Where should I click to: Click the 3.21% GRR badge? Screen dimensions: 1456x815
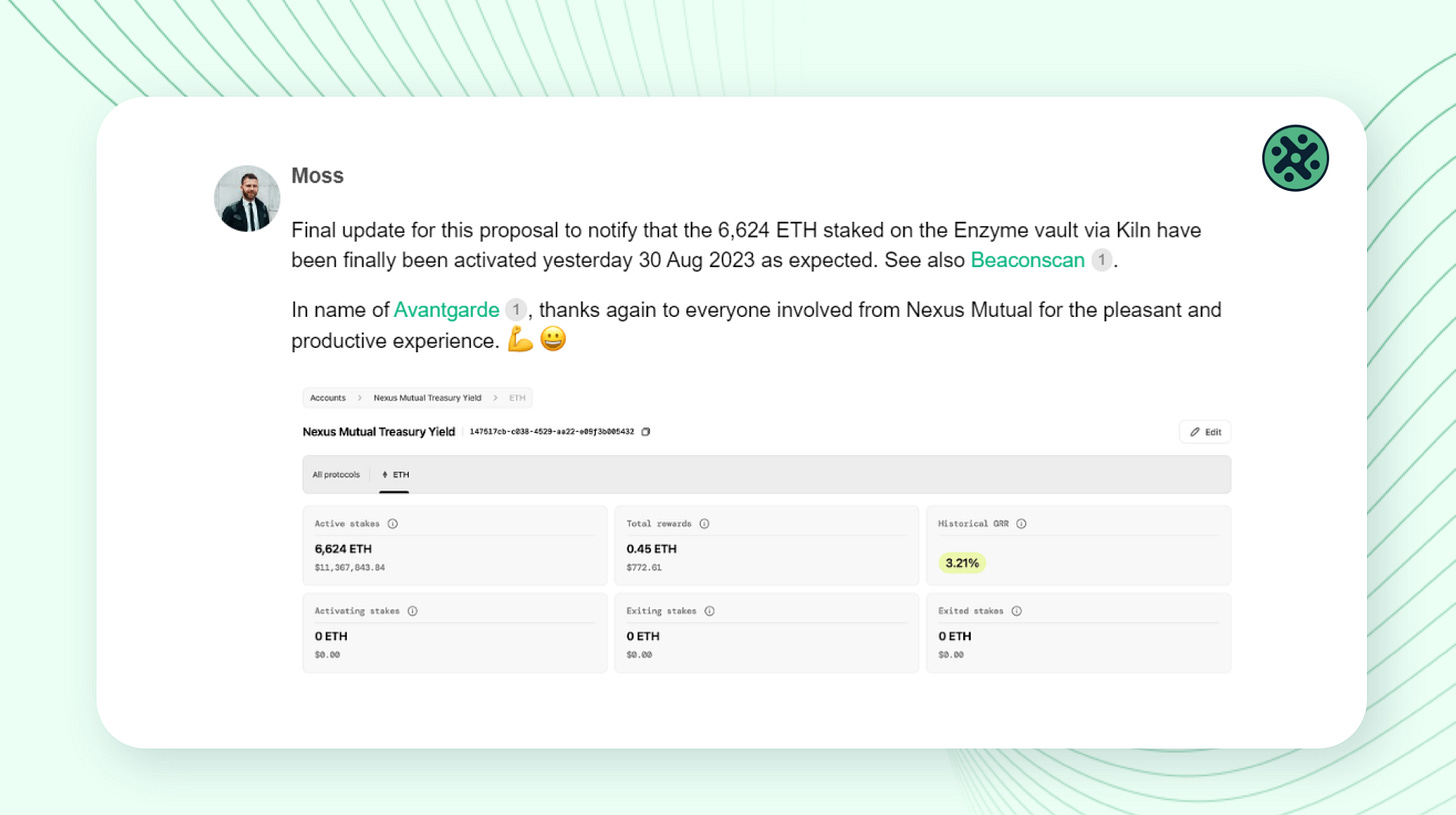(x=962, y=563)
